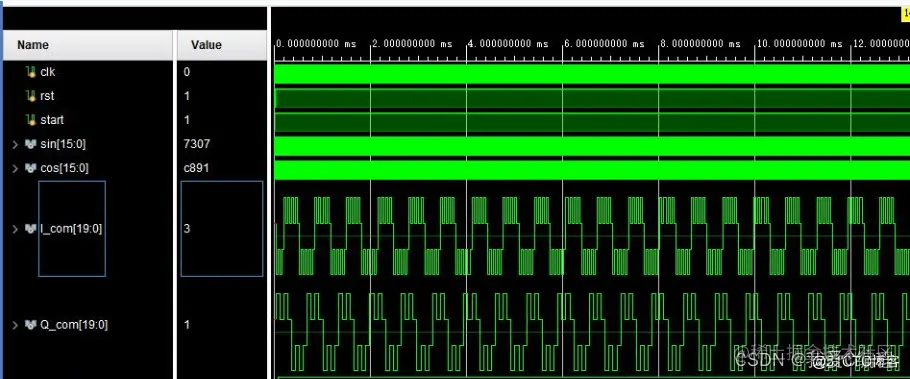Click the Q_com[19:0] bus icon

click(x=31, y=324)
